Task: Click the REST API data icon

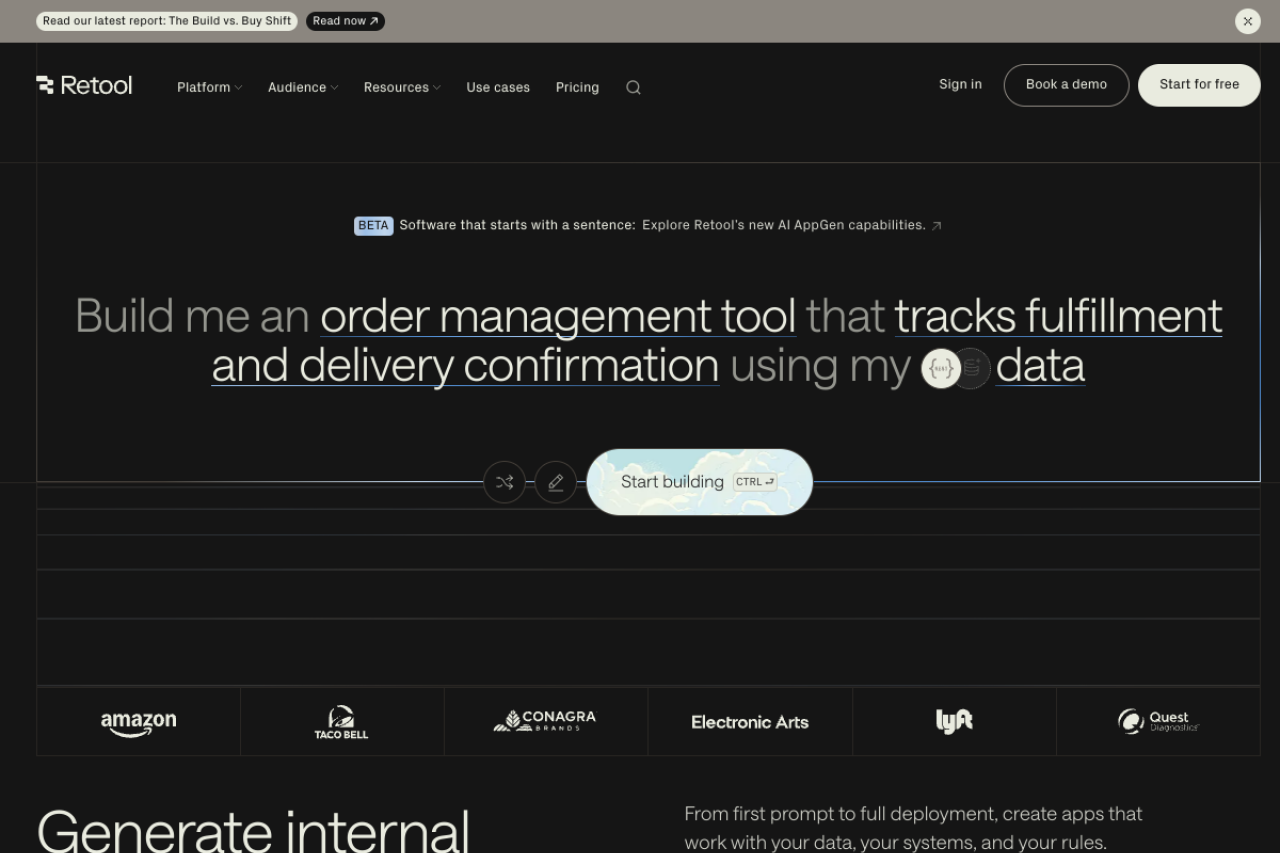Action: click(940, 368)
